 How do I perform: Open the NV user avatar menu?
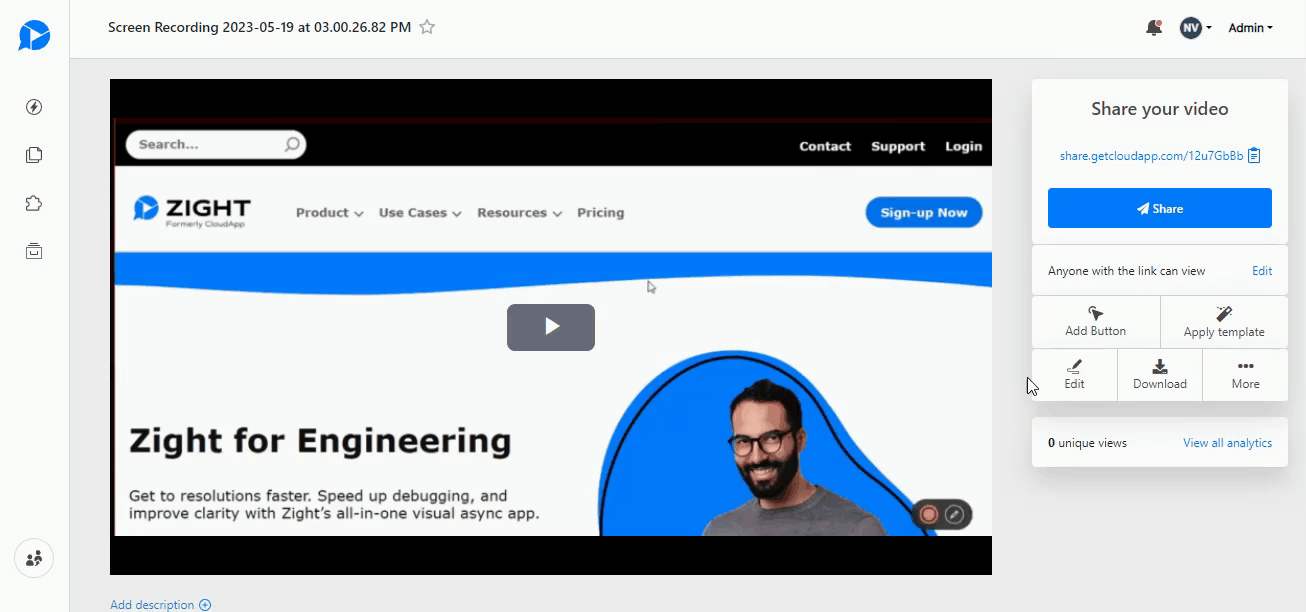pos(1195,28)
